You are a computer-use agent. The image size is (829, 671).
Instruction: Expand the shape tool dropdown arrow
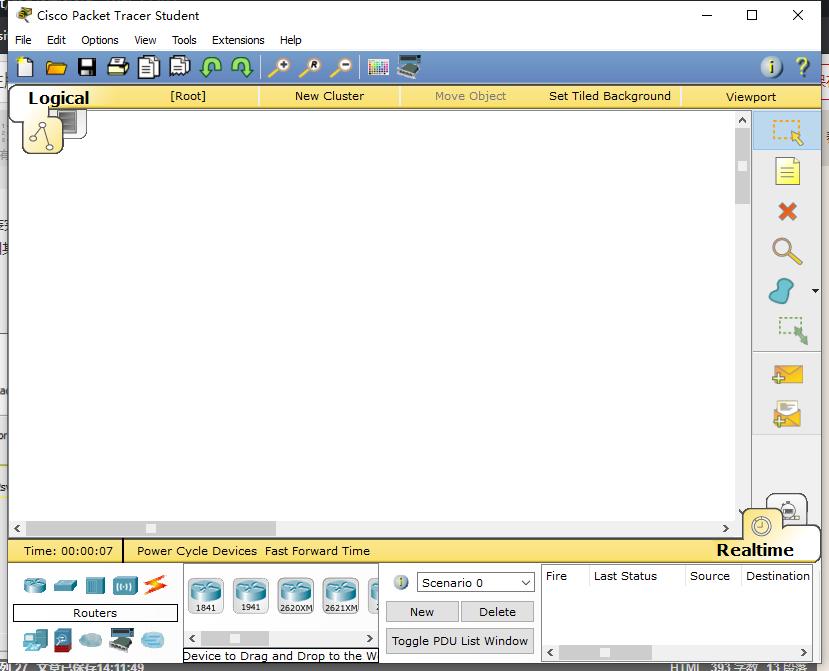pyautogui.click(x=815, y=291)
